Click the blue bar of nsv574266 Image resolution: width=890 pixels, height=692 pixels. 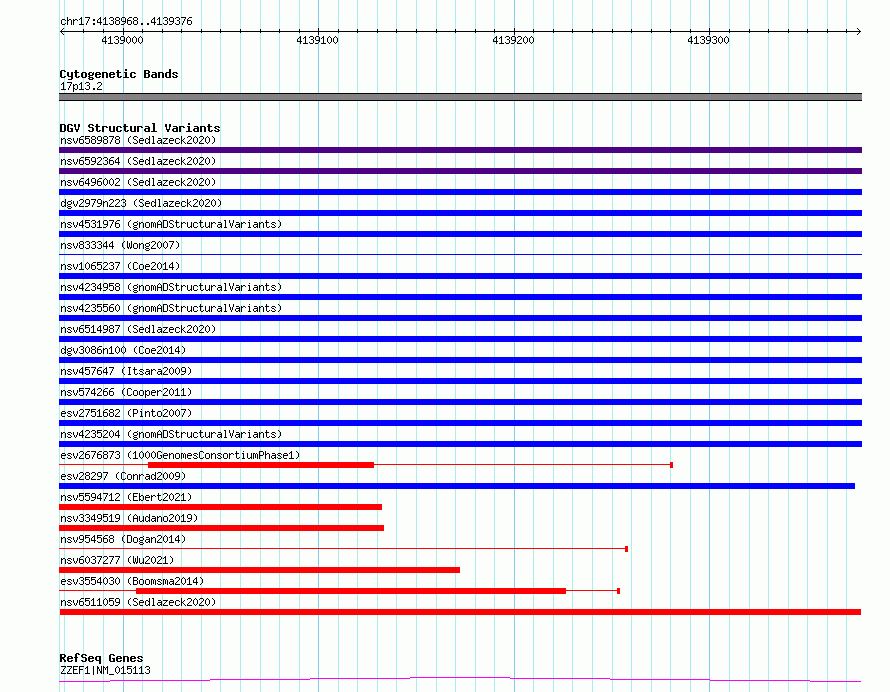[x=460, y=402]
